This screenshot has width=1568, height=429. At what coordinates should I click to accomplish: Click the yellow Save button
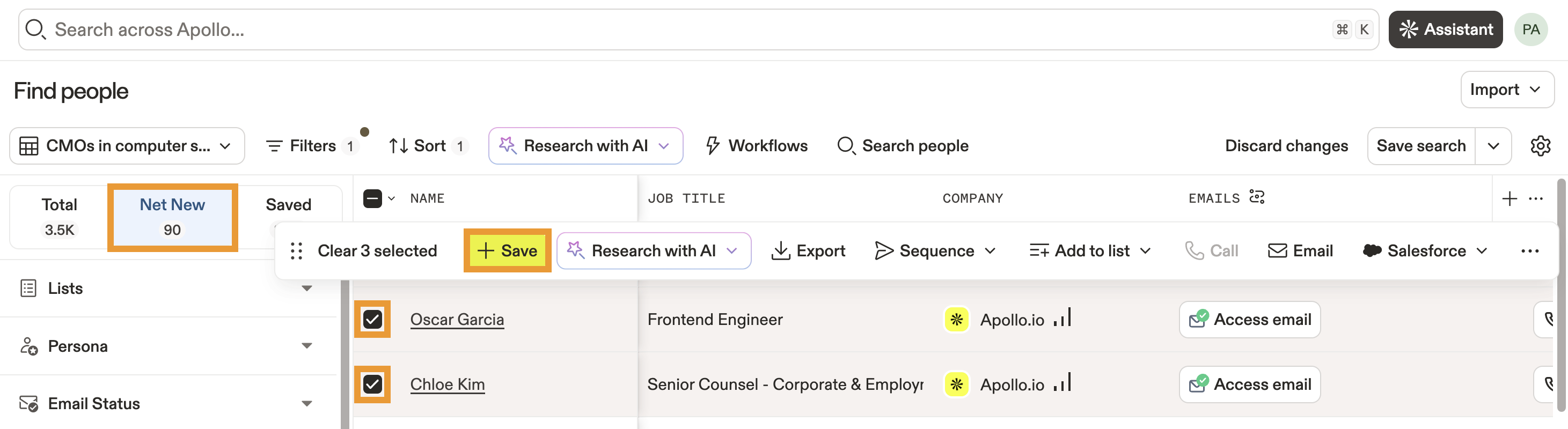[x=508, y=251]
